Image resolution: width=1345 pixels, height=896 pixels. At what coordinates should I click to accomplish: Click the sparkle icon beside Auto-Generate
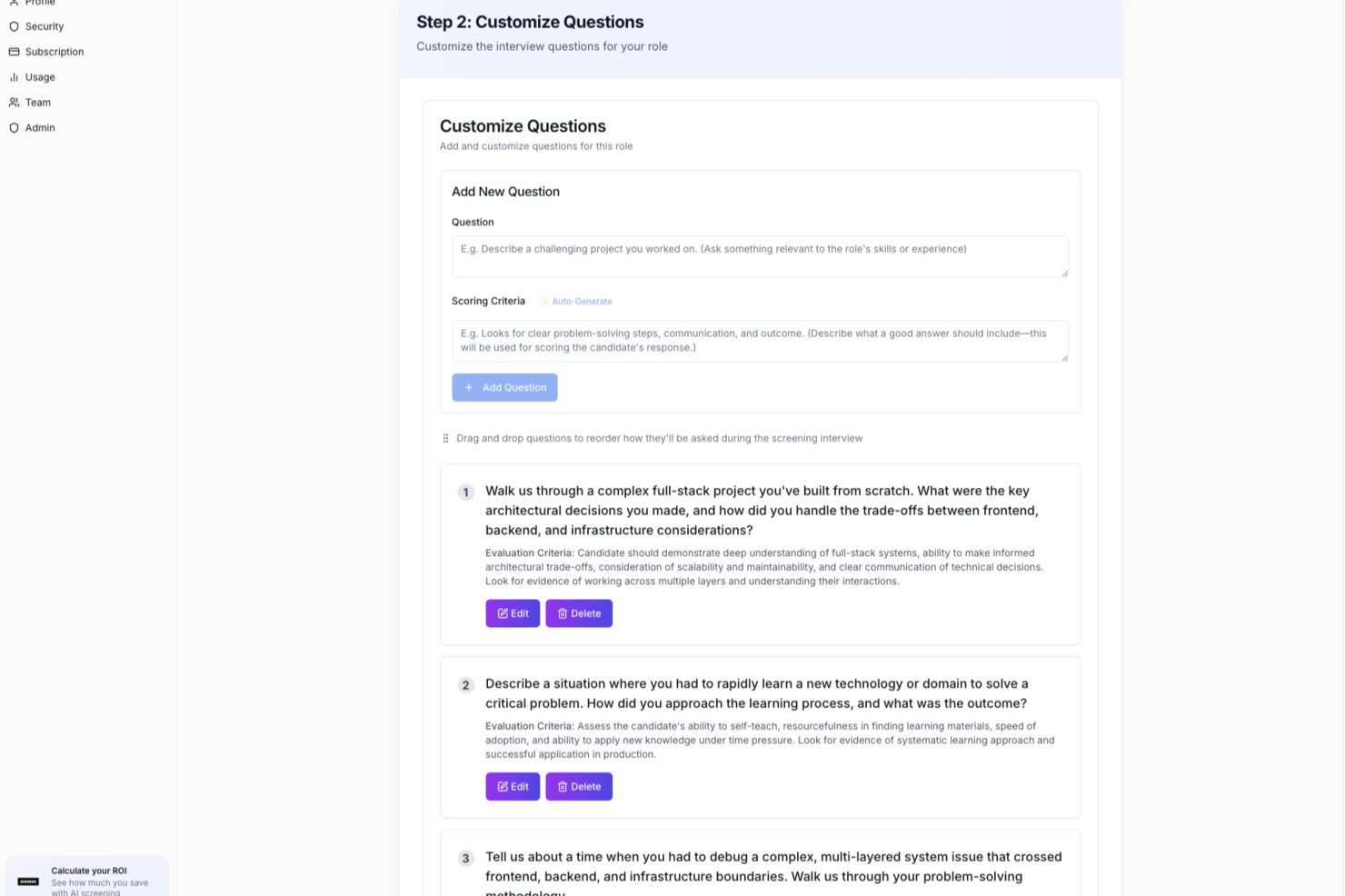pos(543,302)
